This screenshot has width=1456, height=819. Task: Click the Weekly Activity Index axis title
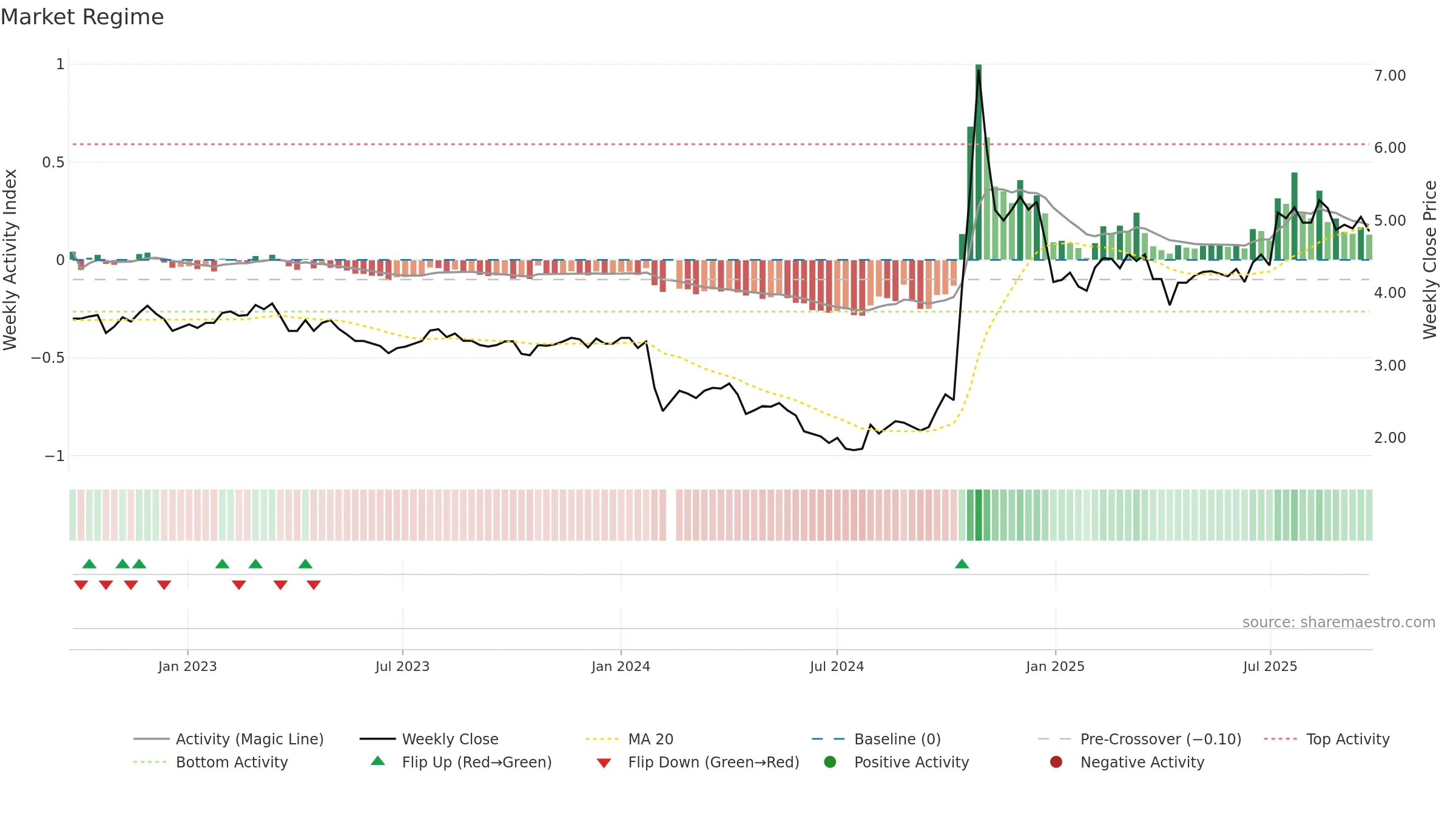pos(10,260)
